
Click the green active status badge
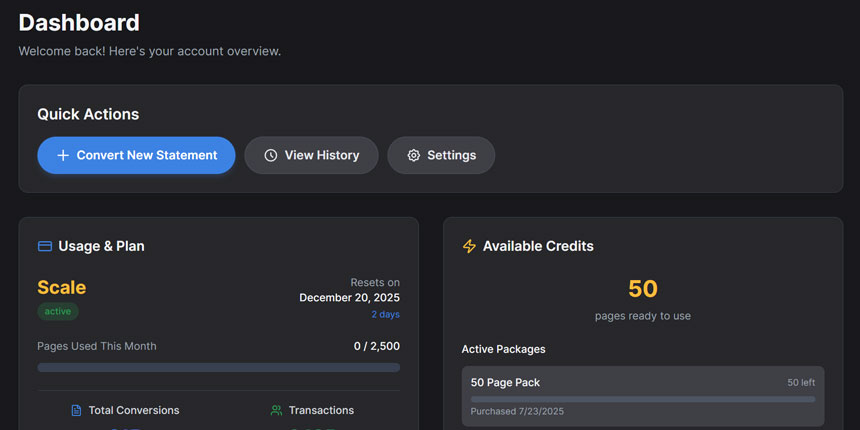pyautogui.click(x=58, y=312)
